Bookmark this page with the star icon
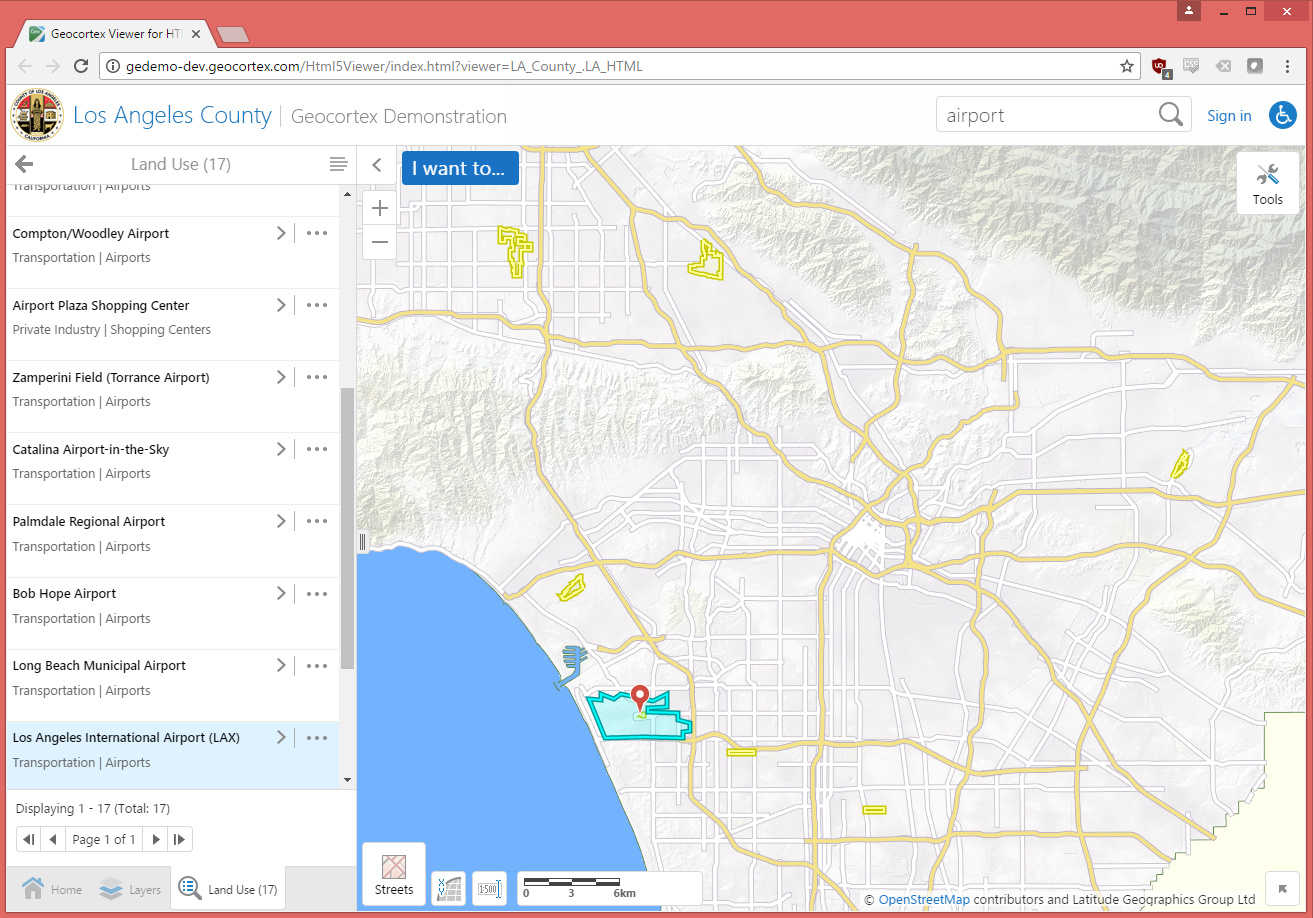This screenshot has width=1313, height=918. [x=1127, y=67]
